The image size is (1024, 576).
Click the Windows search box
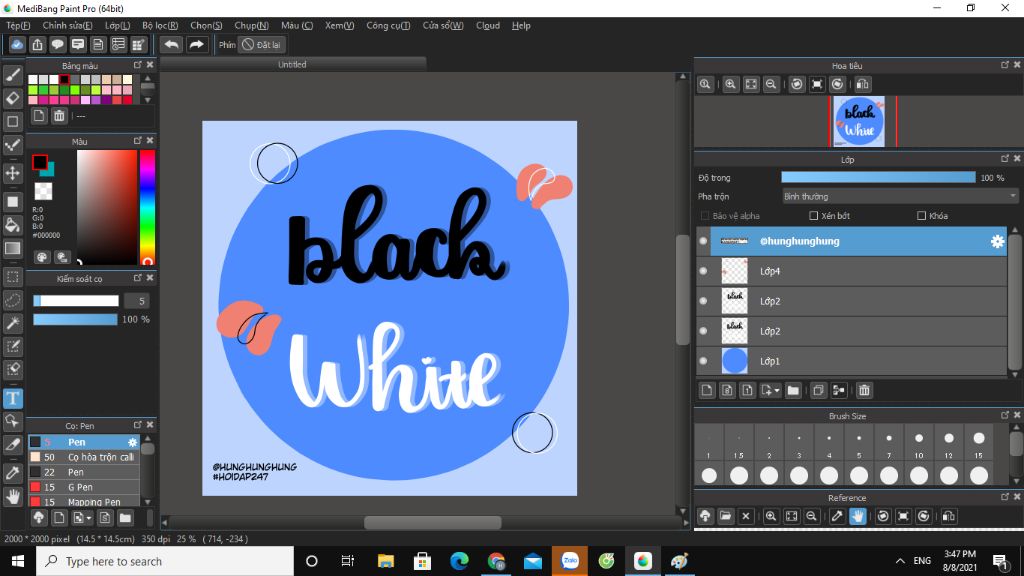pos(165,561)
